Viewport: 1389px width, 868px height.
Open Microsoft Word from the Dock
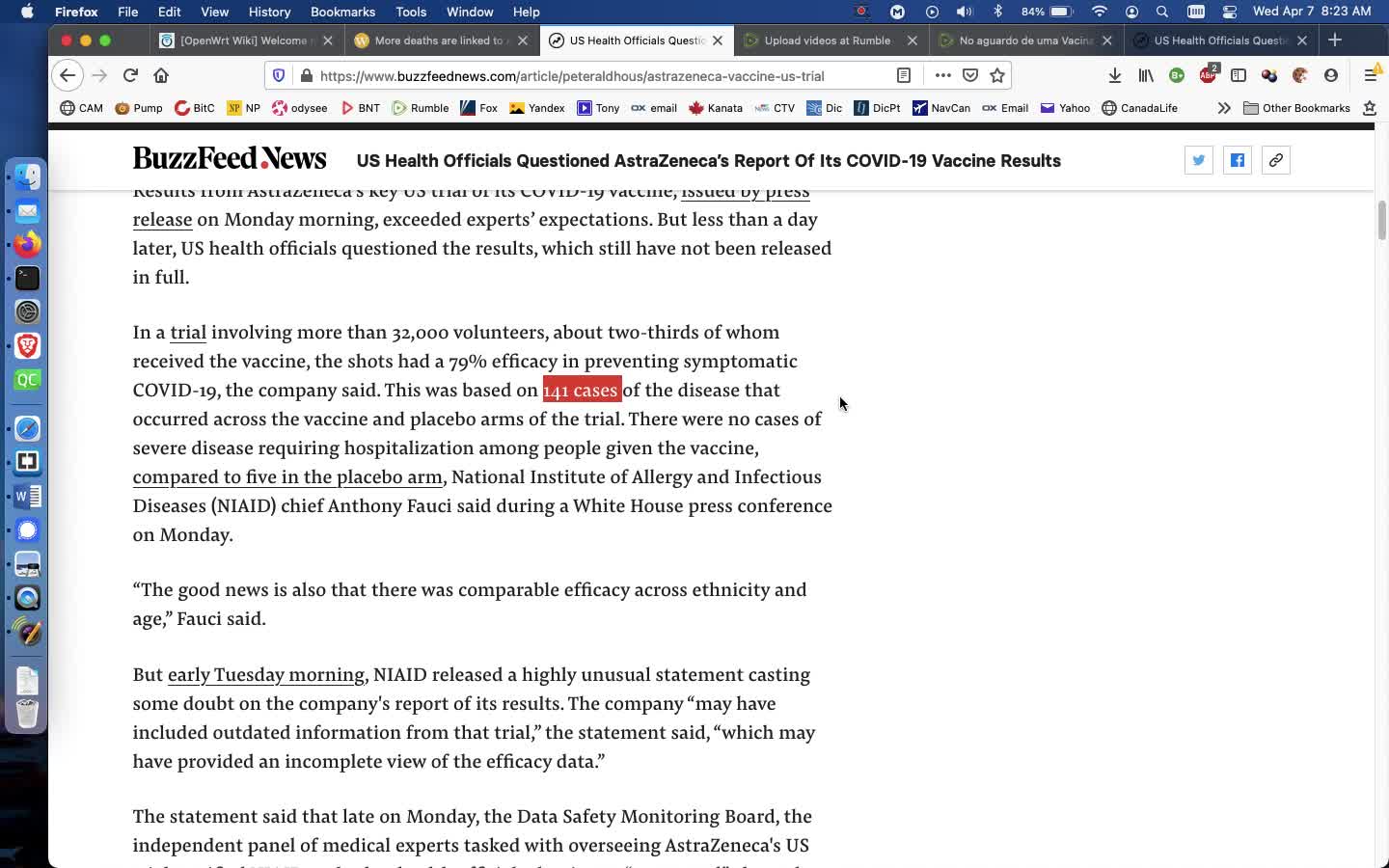(27, 496)
